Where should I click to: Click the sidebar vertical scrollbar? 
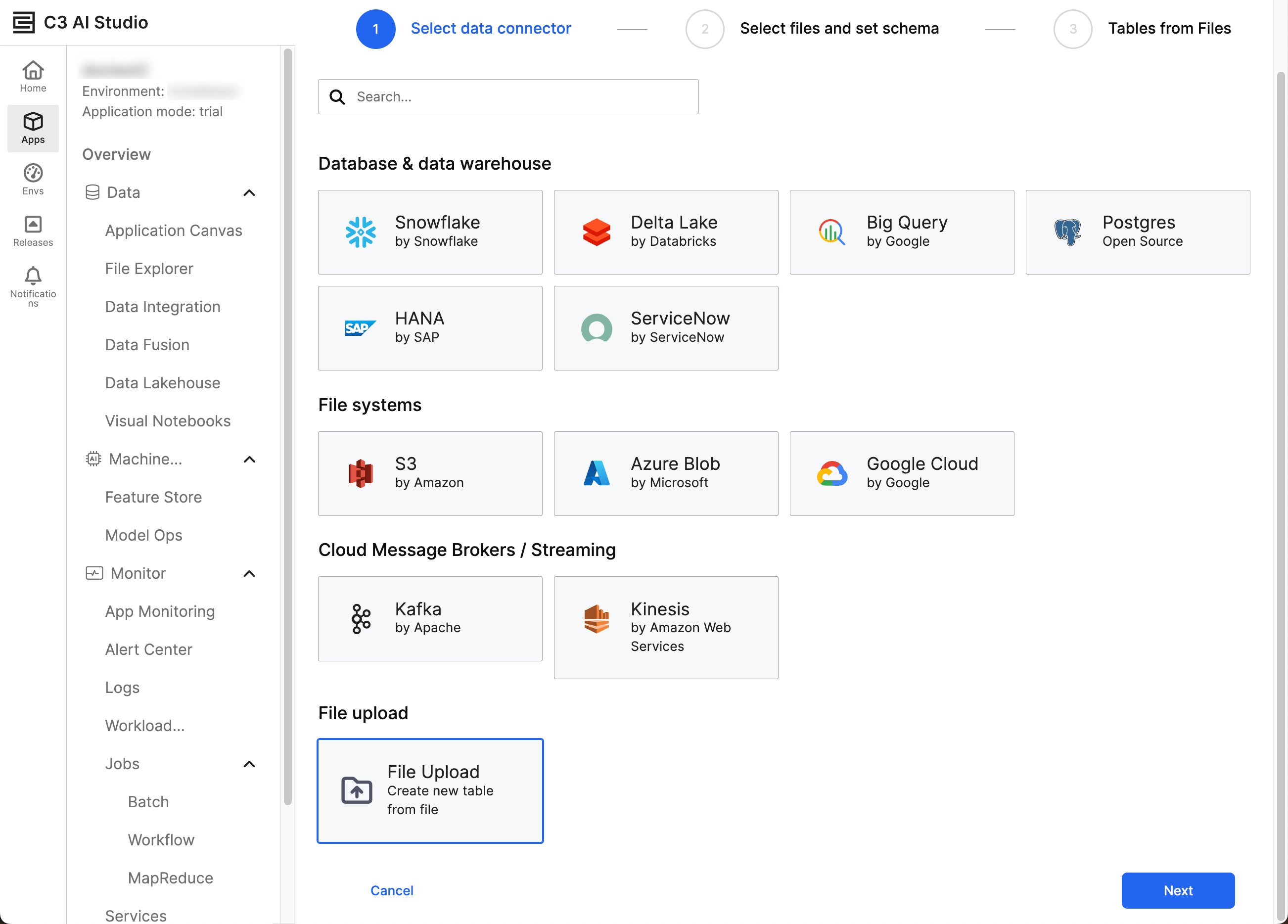coord(288,426)
